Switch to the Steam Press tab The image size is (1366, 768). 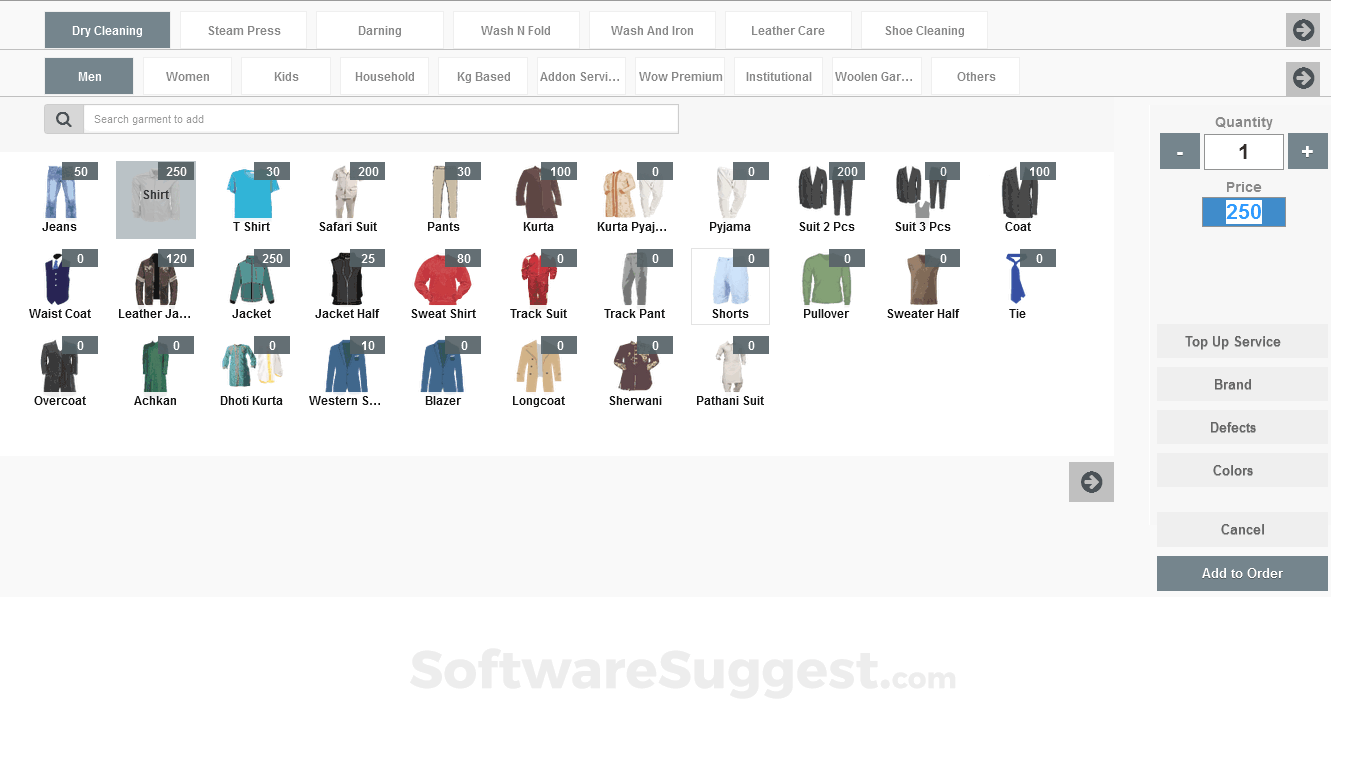243,30
